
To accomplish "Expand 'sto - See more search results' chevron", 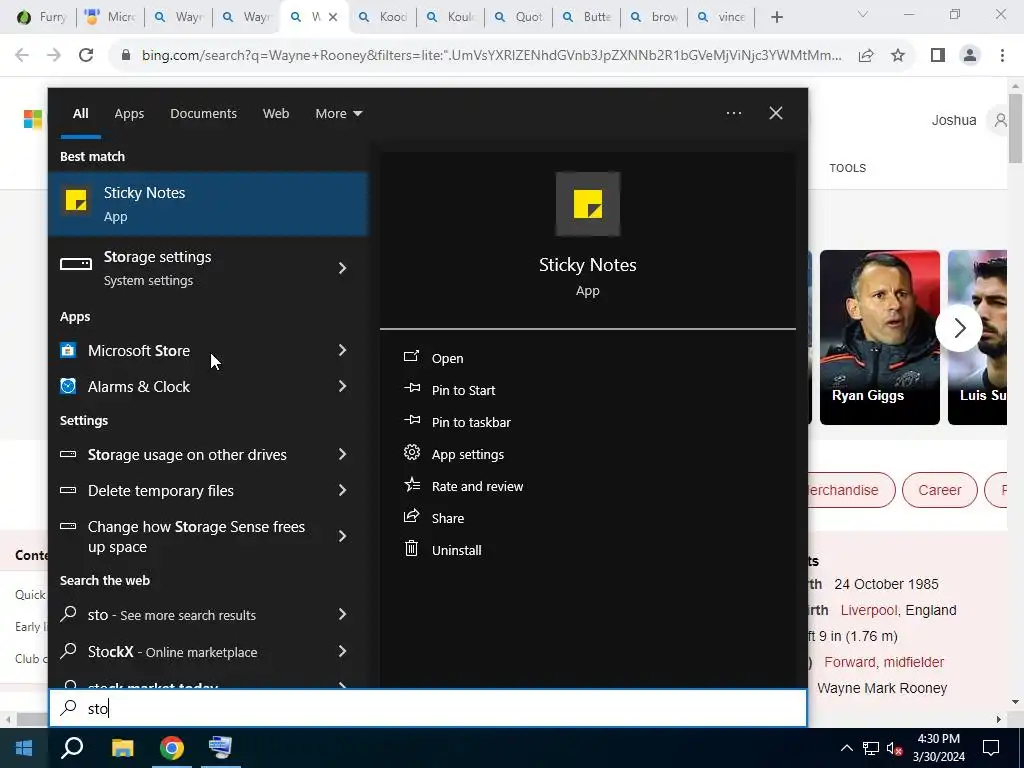I will [x=342, y=615].
